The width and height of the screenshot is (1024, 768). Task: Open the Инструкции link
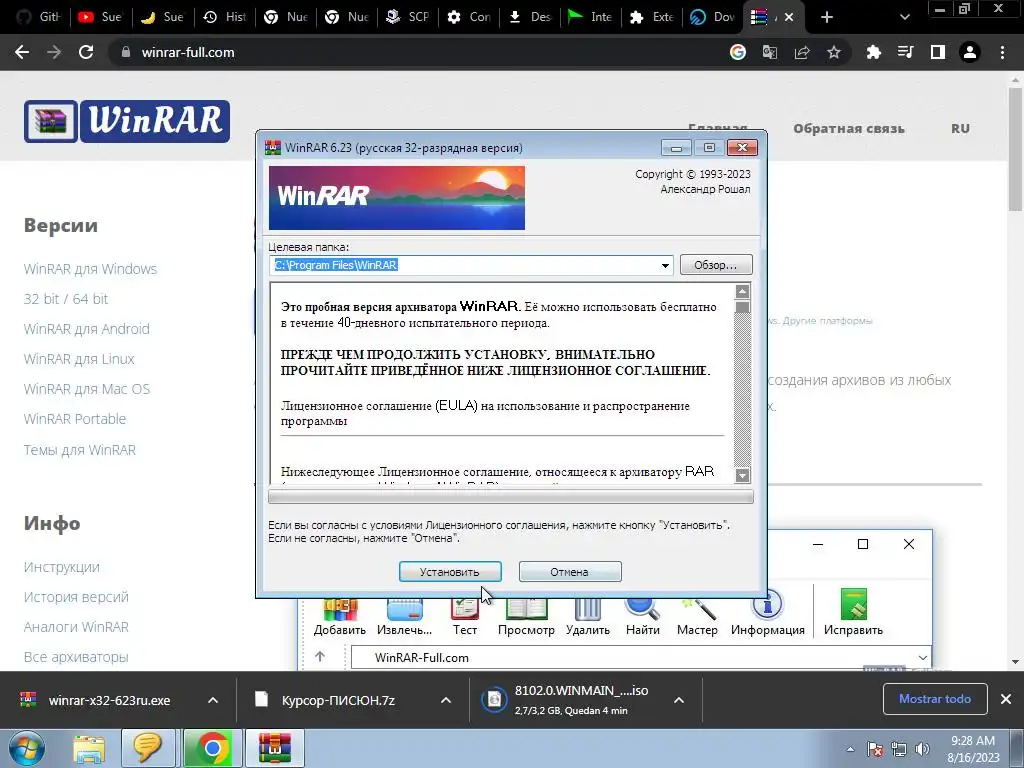[x=62, y=567]
